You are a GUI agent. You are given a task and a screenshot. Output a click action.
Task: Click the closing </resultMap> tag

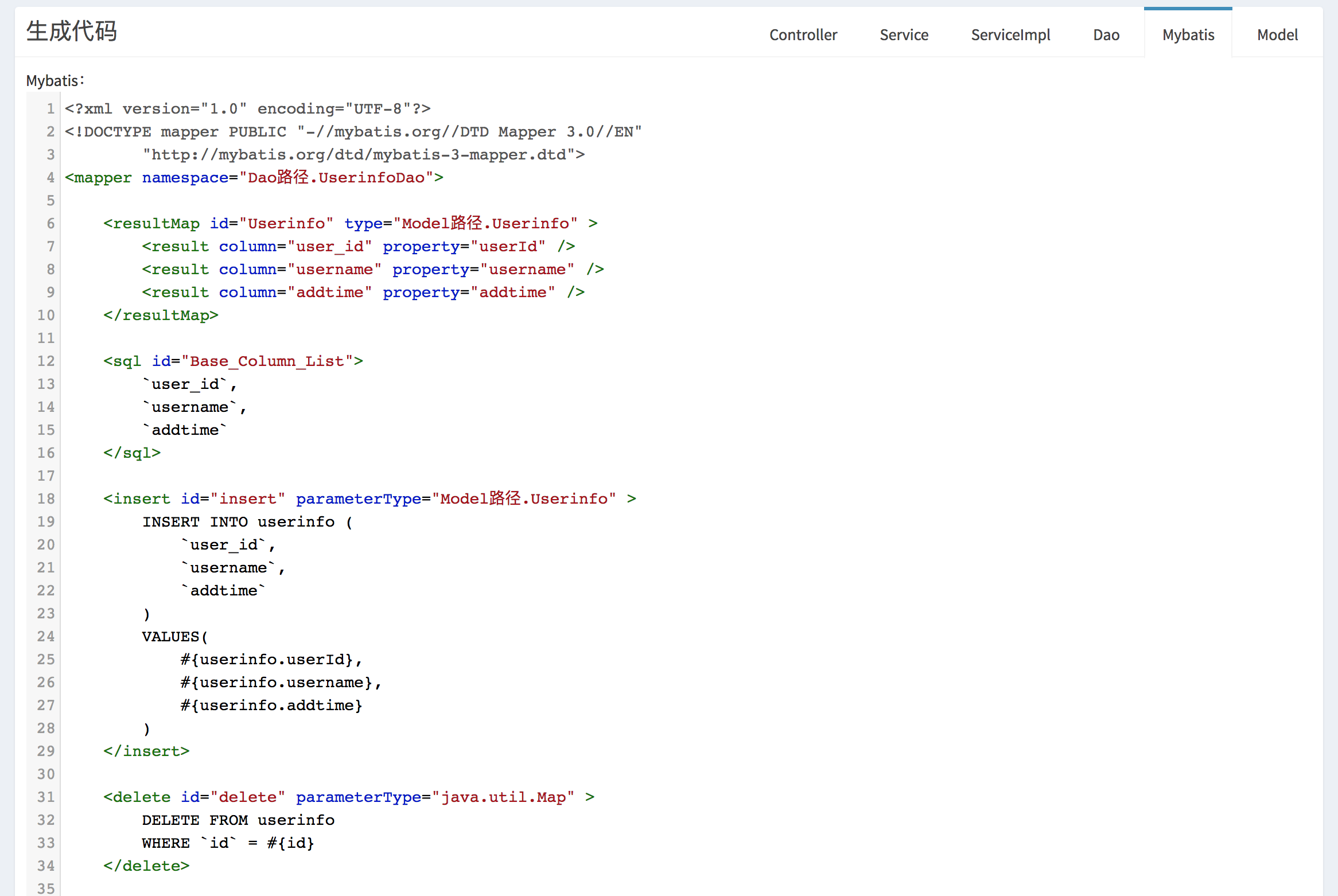click(x=161, y=315)
